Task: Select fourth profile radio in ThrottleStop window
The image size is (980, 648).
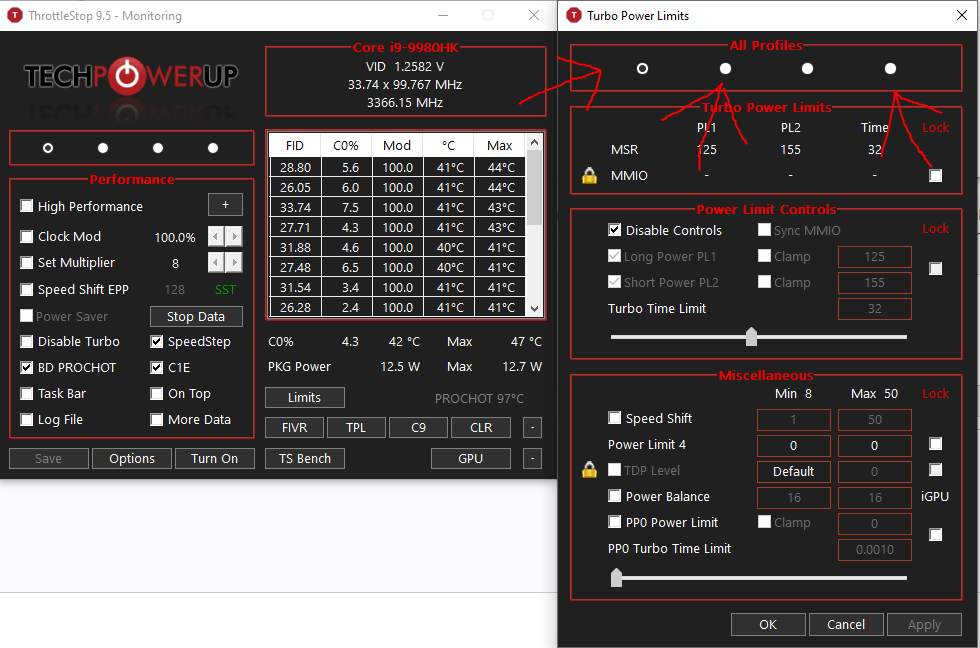Action: [213, 148]
